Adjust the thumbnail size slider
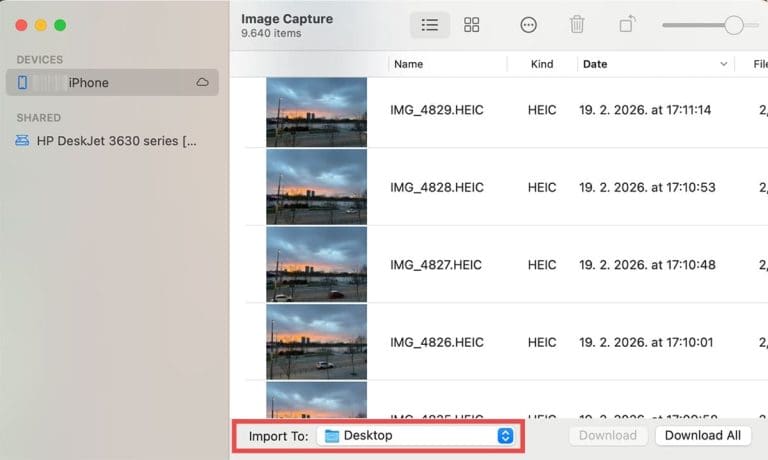Image resolution: width=768 pixels, height=460 pixels. pos(734,25)
